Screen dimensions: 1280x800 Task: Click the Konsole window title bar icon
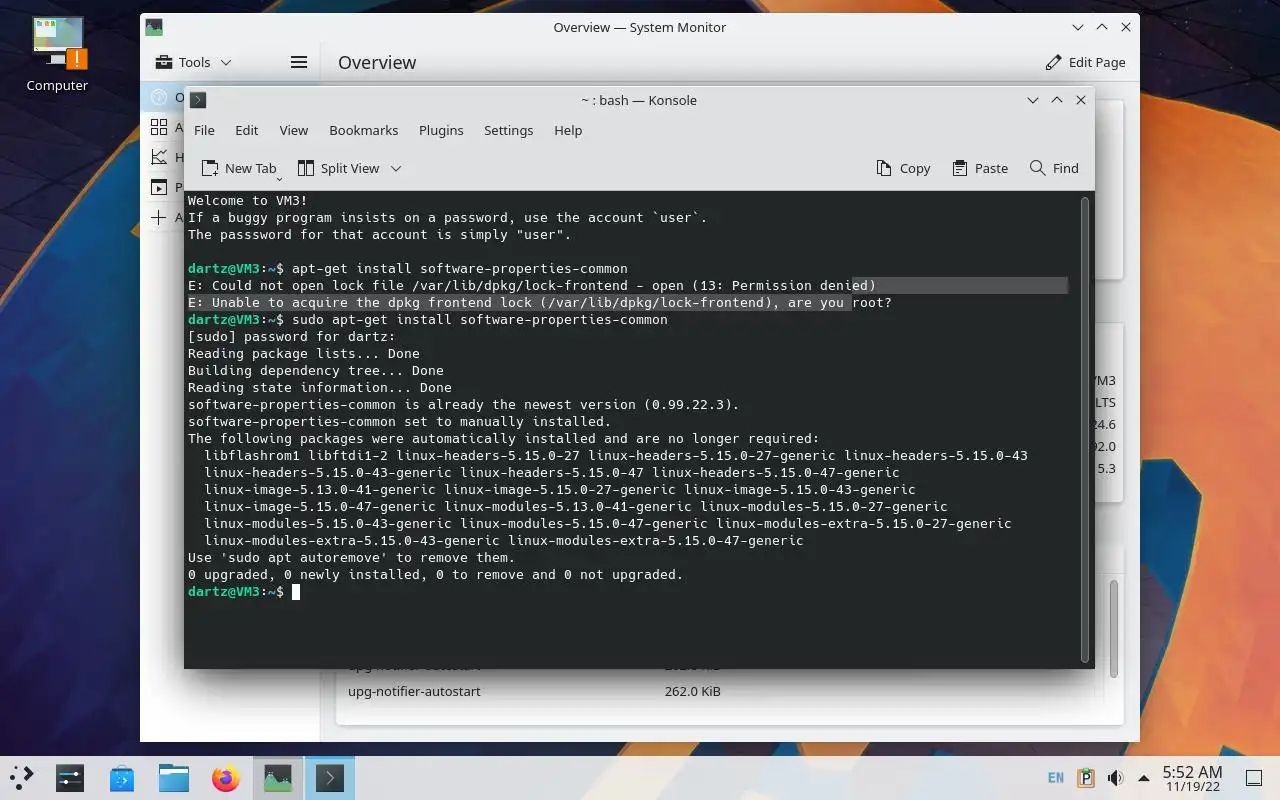click(x=198, y=100)
